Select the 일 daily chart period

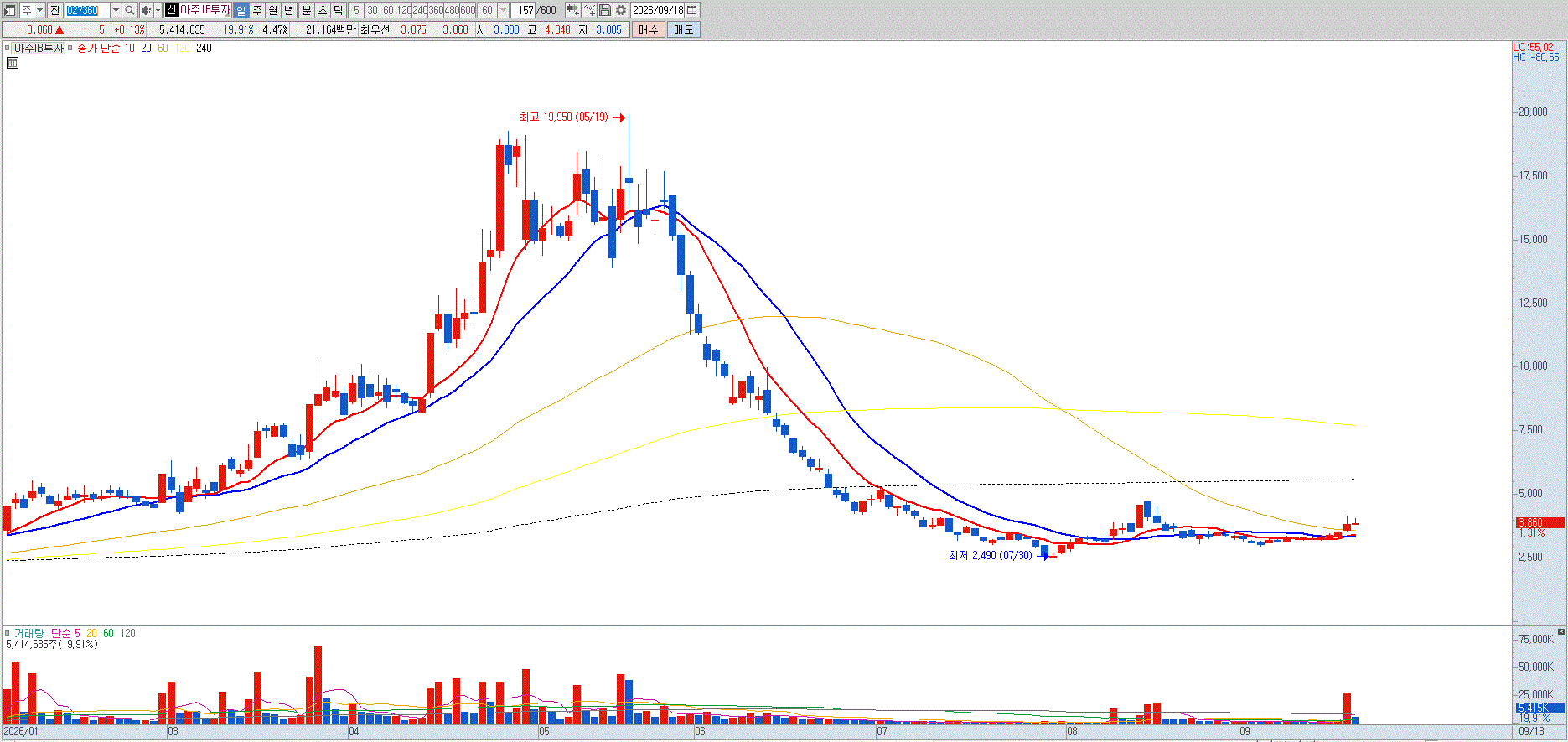coord(241,10)
